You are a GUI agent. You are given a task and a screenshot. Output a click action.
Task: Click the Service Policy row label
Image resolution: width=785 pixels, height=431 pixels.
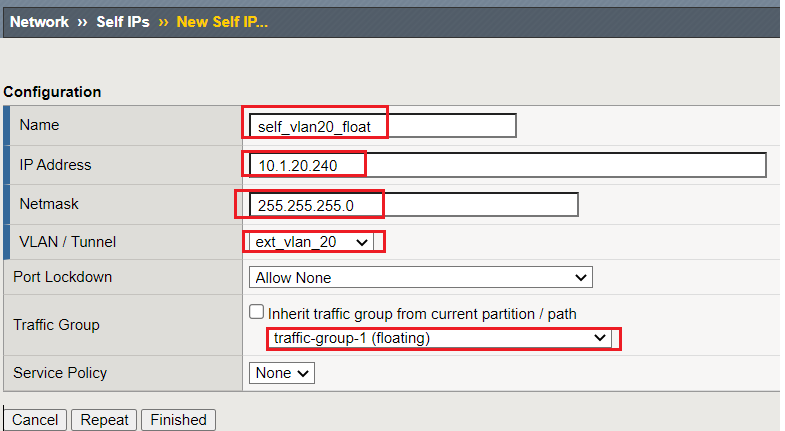pyautogui.click(x=60, y=373)
